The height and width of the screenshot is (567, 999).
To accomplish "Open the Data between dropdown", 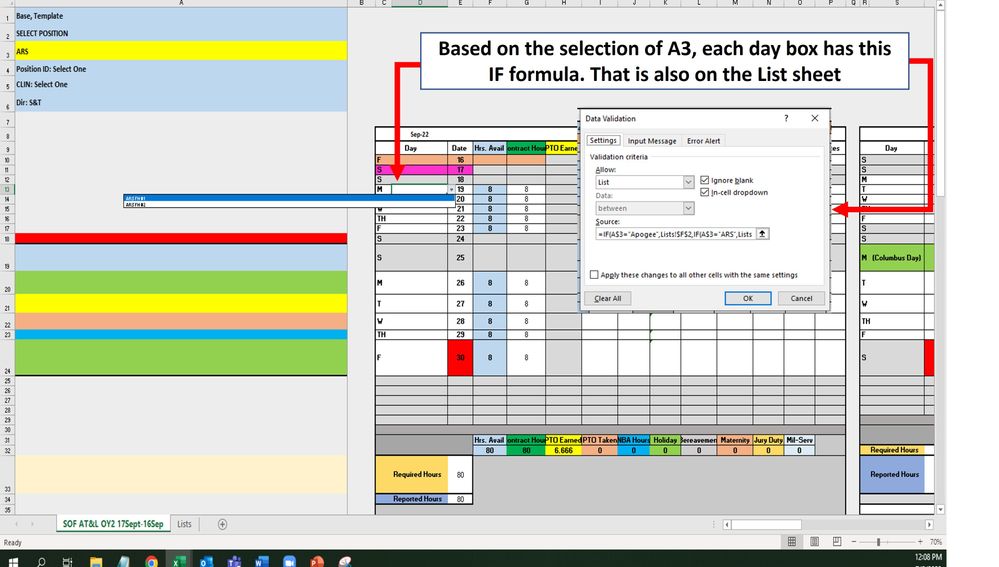I will [688, 208].
